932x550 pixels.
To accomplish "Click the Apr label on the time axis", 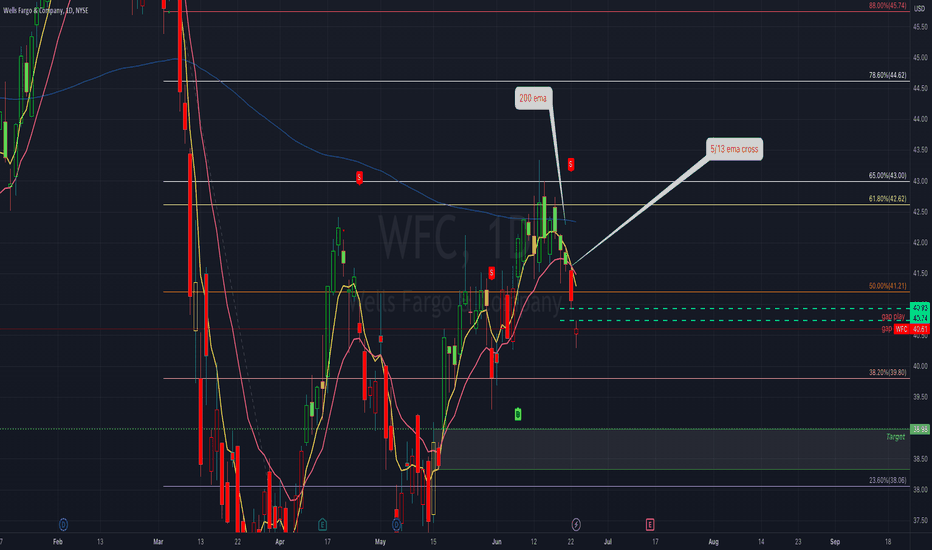I will point(280,542).
